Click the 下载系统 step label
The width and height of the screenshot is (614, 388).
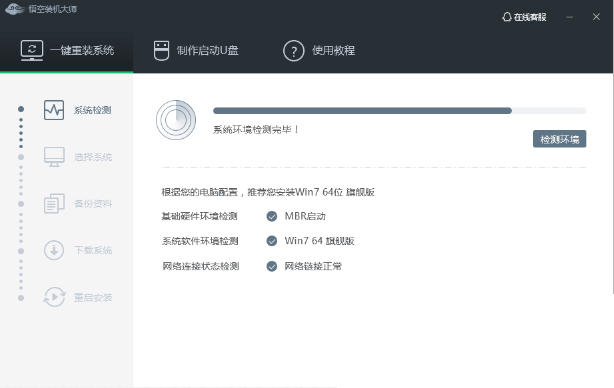(93, 250)
